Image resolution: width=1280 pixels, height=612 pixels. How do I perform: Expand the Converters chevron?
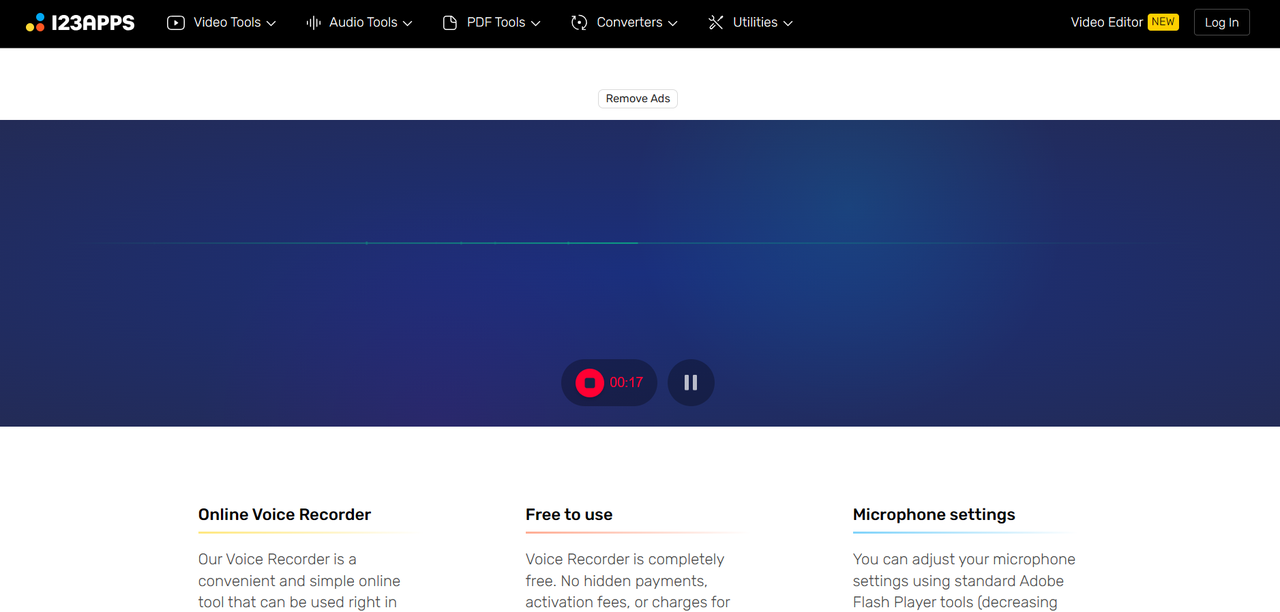pyautogui.click(x=672, y=23)
